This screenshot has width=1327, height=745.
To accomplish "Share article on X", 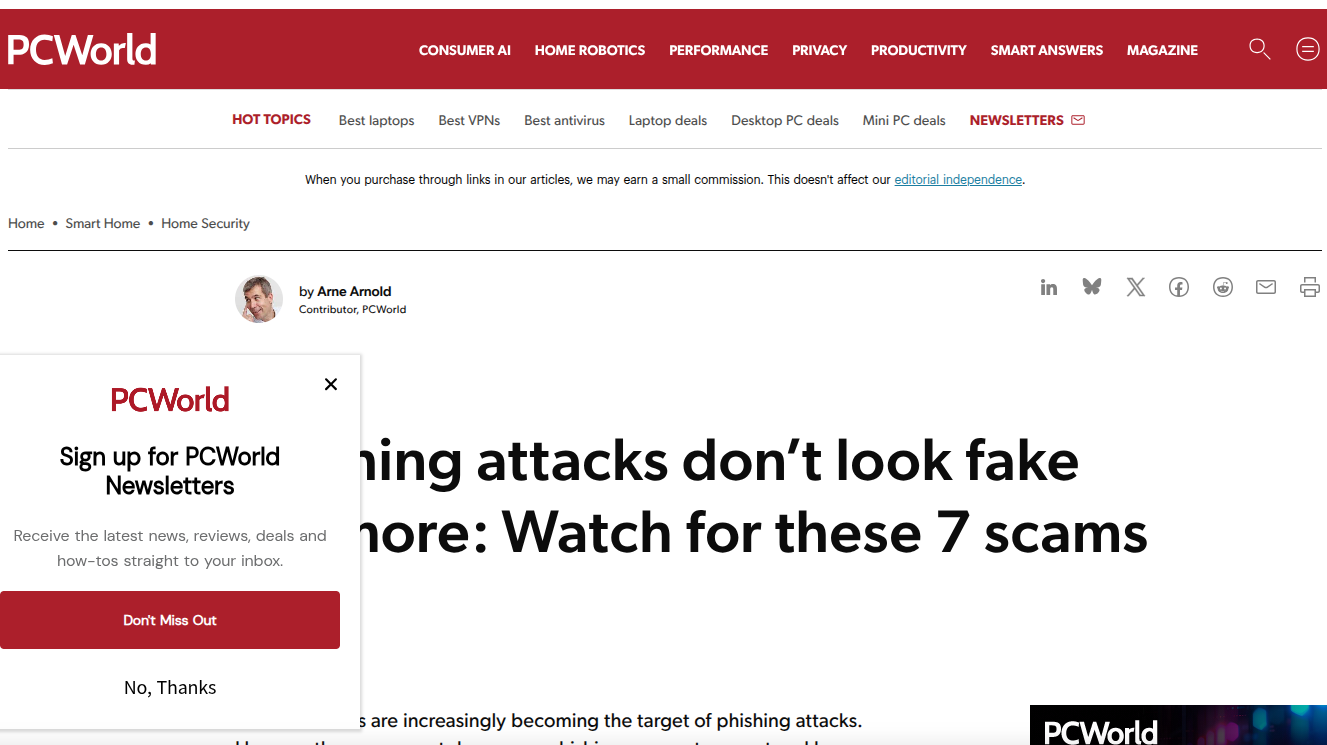I will point(1136,288).
